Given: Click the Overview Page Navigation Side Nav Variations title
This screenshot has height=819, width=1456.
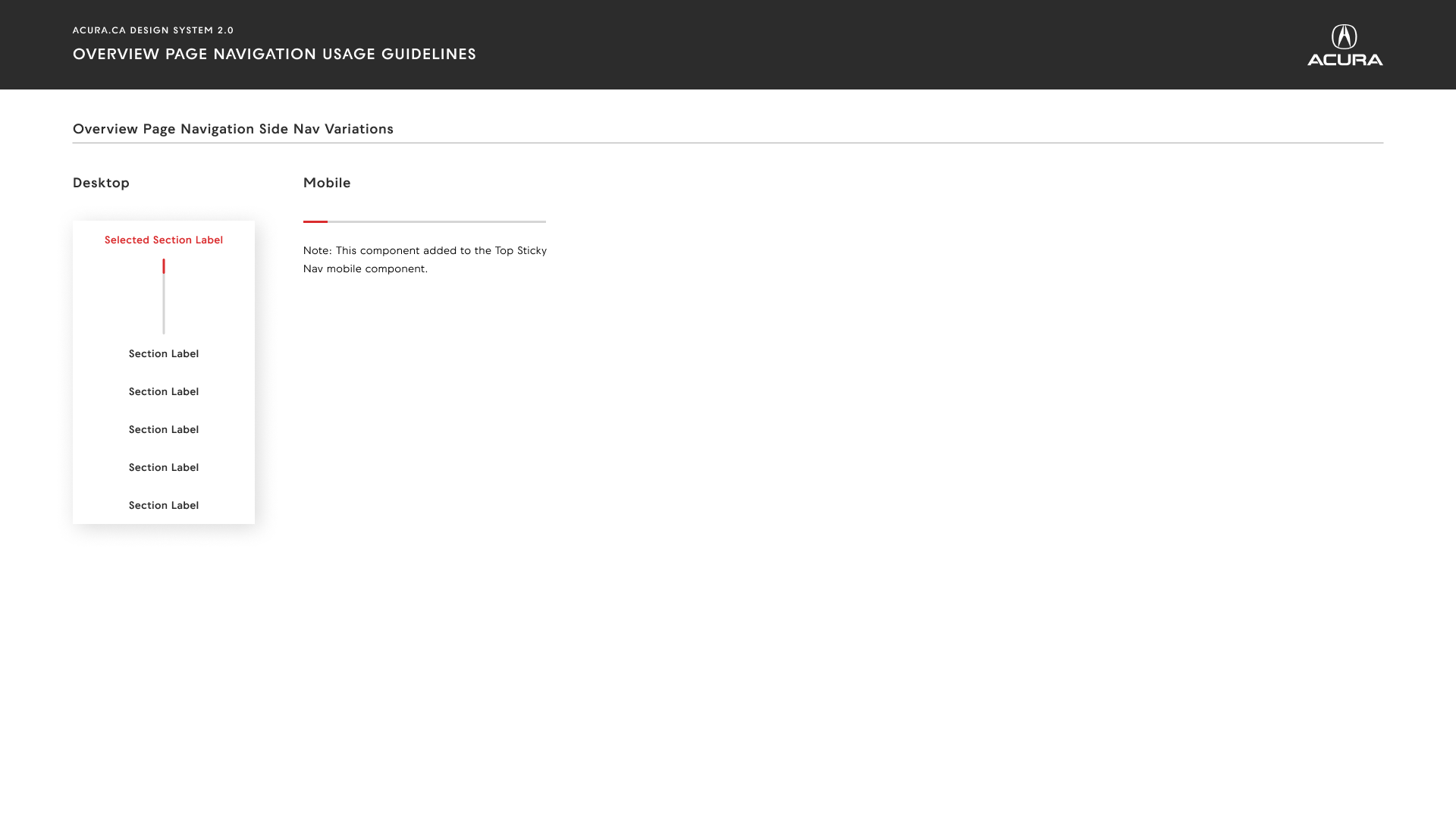Looking at the screenshot, I should (233, 129).
